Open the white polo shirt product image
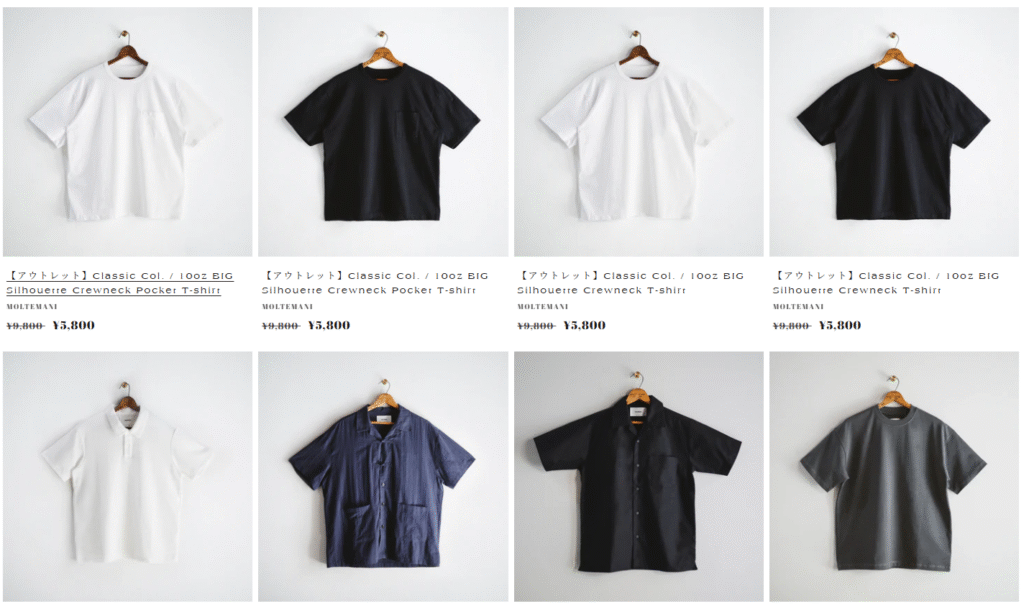This screenshot has height=606, width=1024. (127, 477)
